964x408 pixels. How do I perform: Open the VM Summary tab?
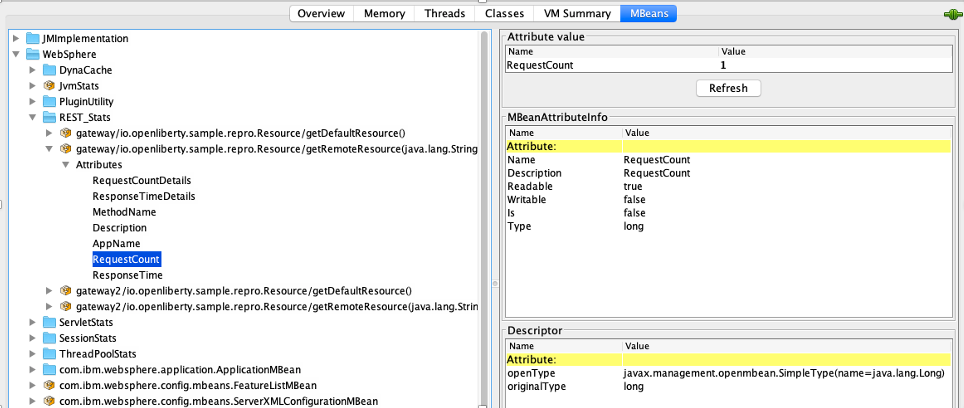[575, 14]
